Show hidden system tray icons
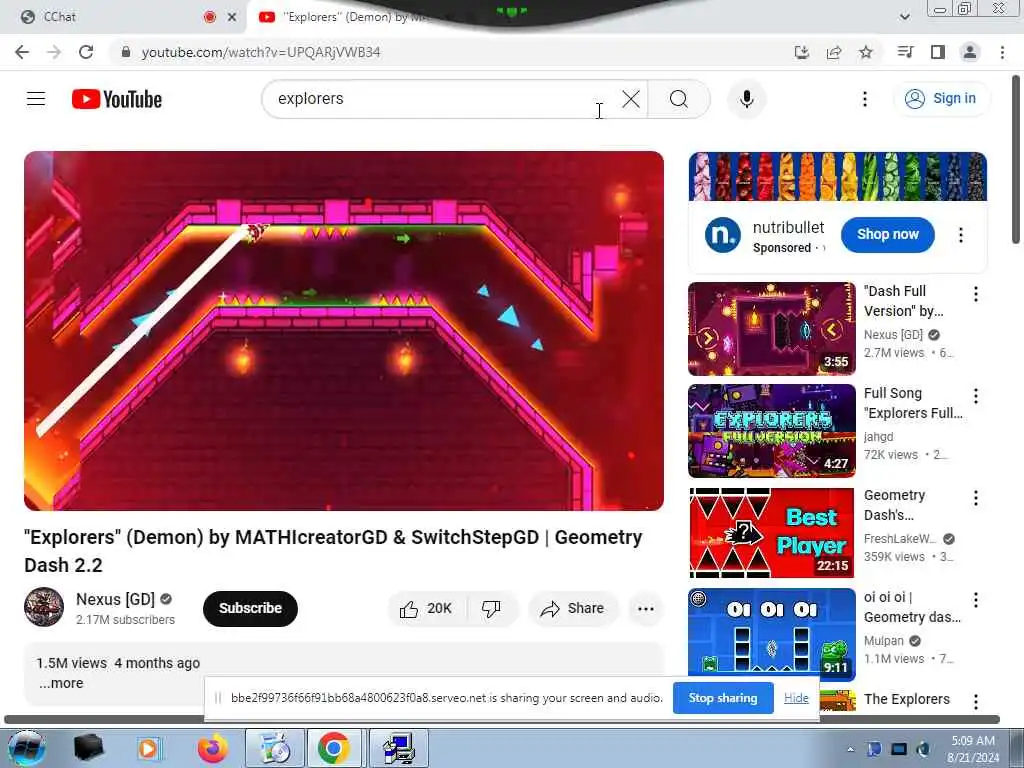The height and width of the screenshot is (768, 1024). (x=850, y=749)
